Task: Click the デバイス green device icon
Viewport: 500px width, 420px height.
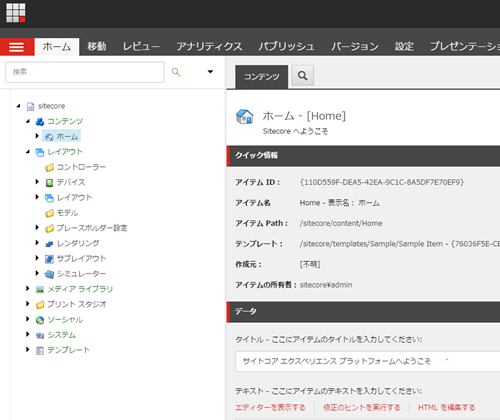Action: tap(49, 183)
